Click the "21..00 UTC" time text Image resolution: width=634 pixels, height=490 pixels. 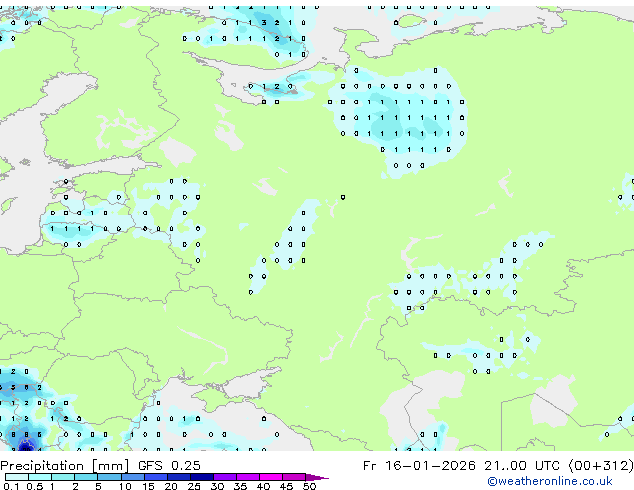pyautogui.click(x=524, y=466)
